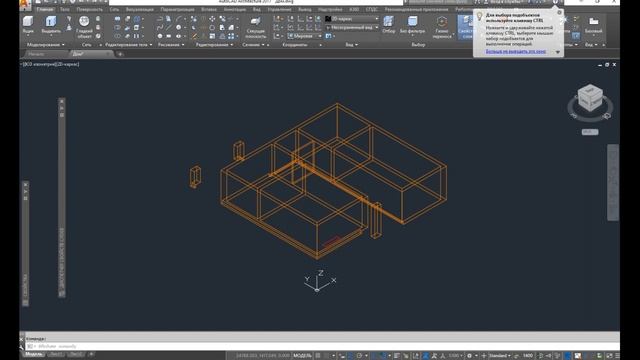
Task: Click the Гладкий объект mesh tool
Action: tap(84, 27)
